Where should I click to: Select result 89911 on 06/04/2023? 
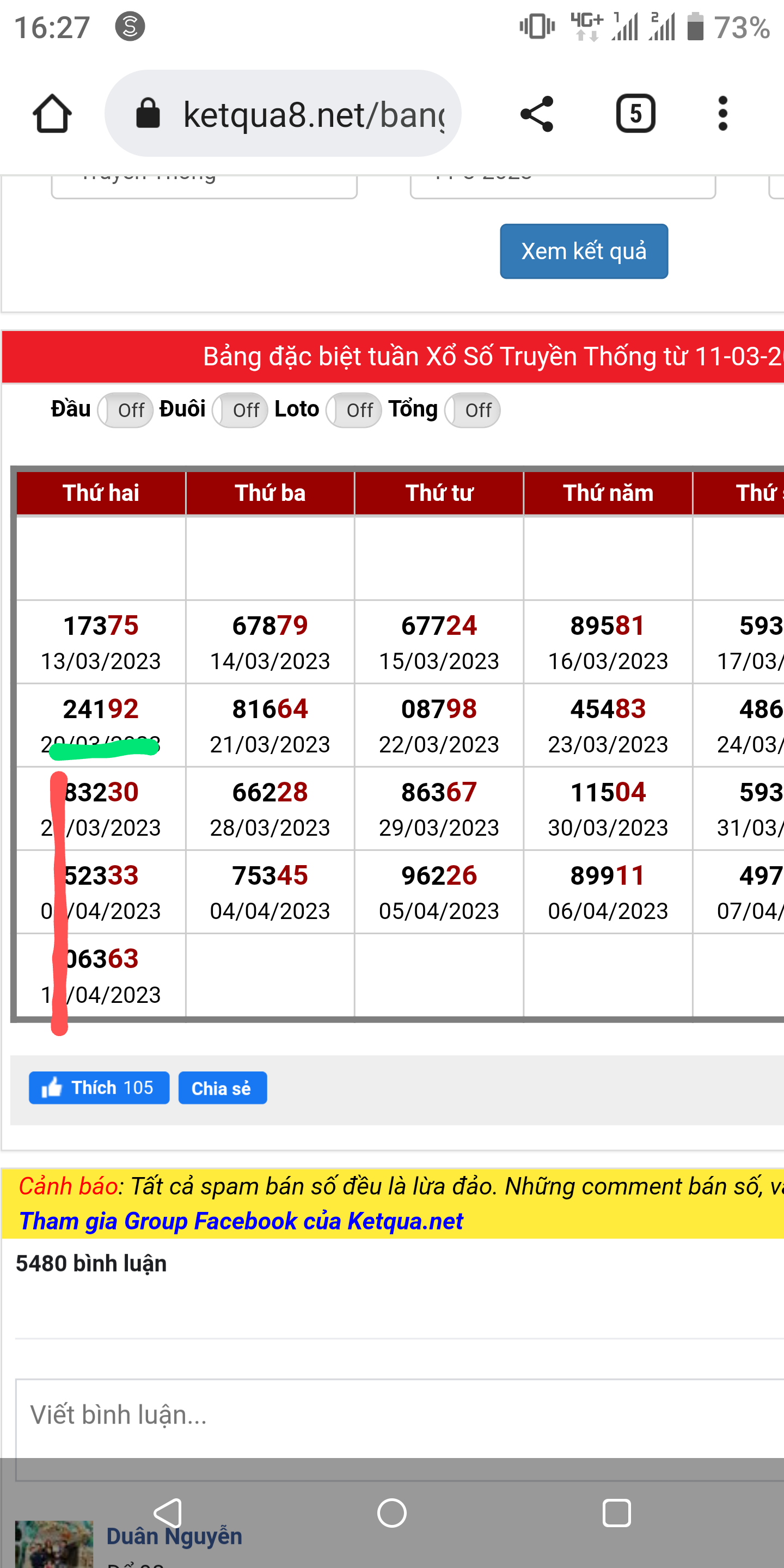(x=608, y=876)
